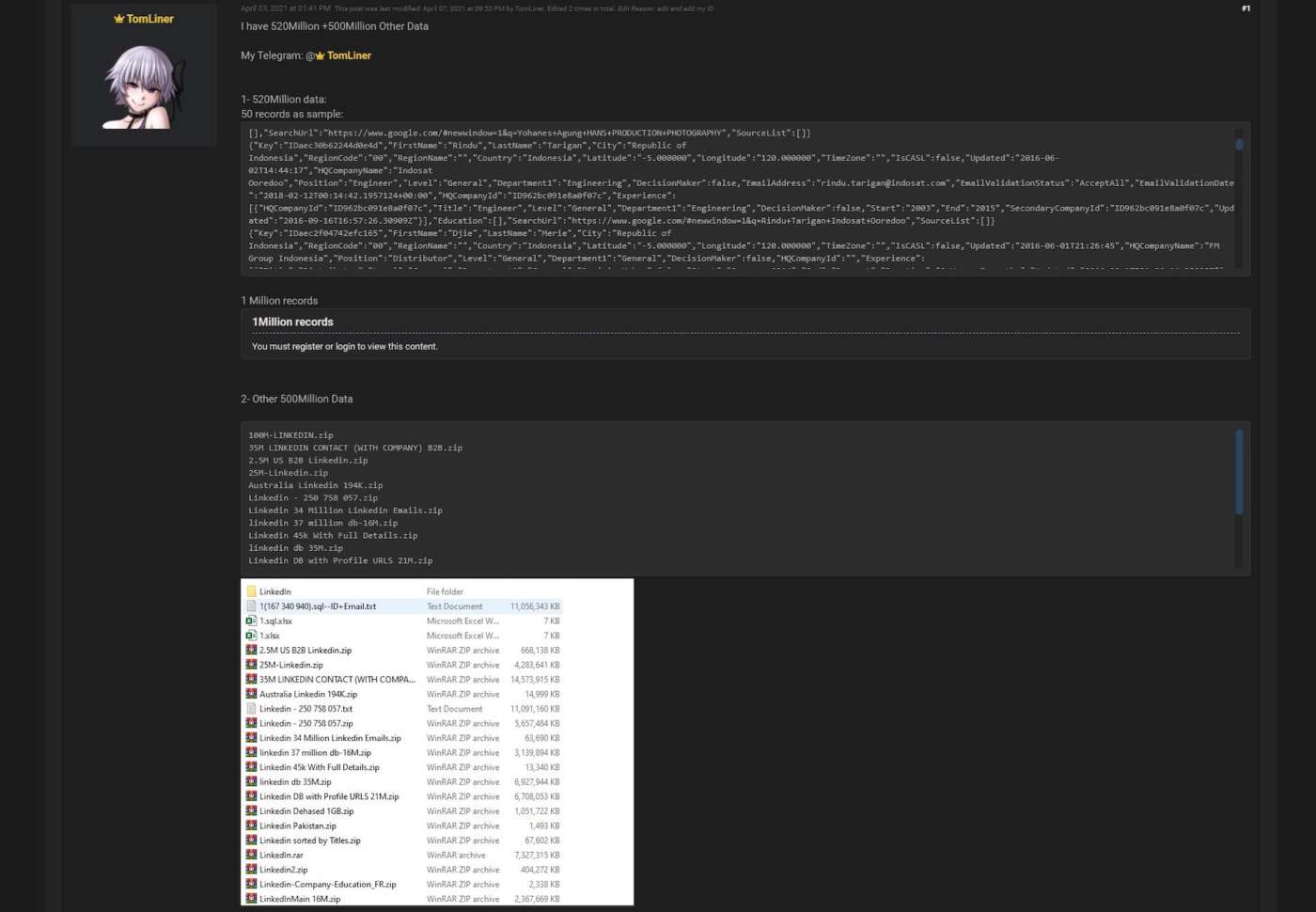The height and width of the screenshot is (912, 1316).
Task: Click the 100M-LINKEDIN.zip line in the code block
Action: pyautogui.click(x=290, y=435)
